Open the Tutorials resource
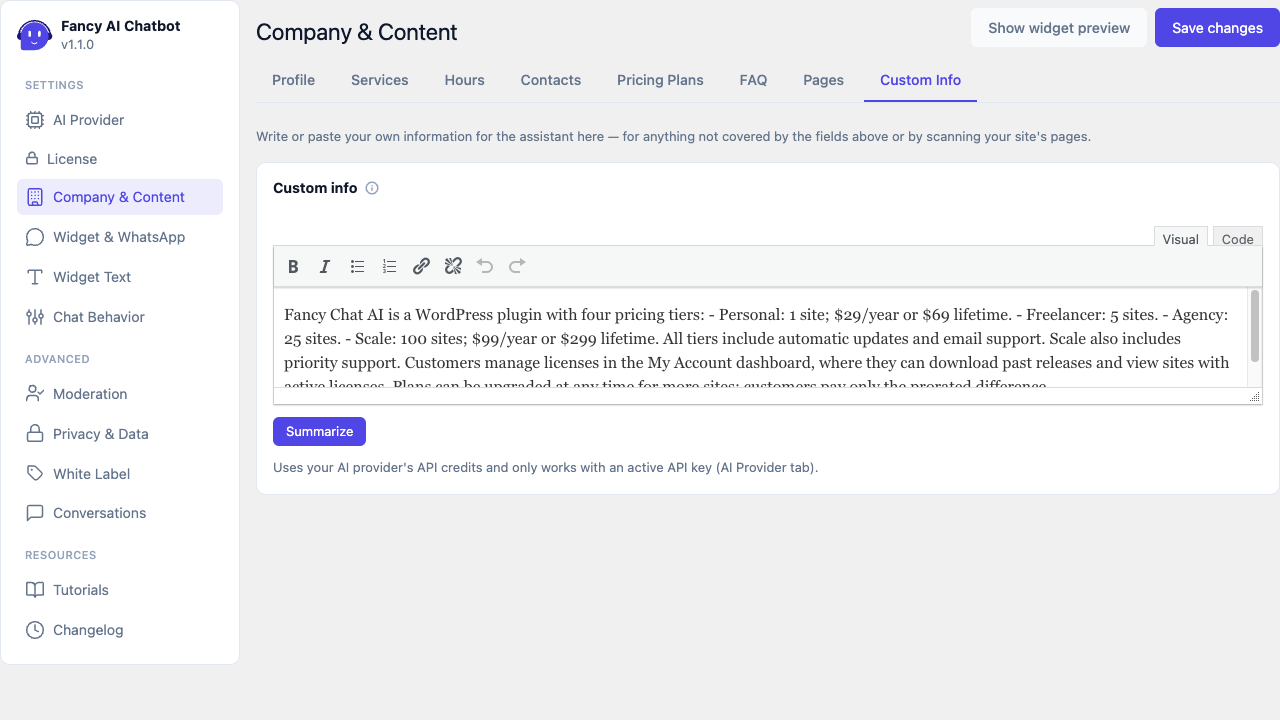Image resolution: width=1280 pixels, height=720 pixels. click(x=120, y=590)
